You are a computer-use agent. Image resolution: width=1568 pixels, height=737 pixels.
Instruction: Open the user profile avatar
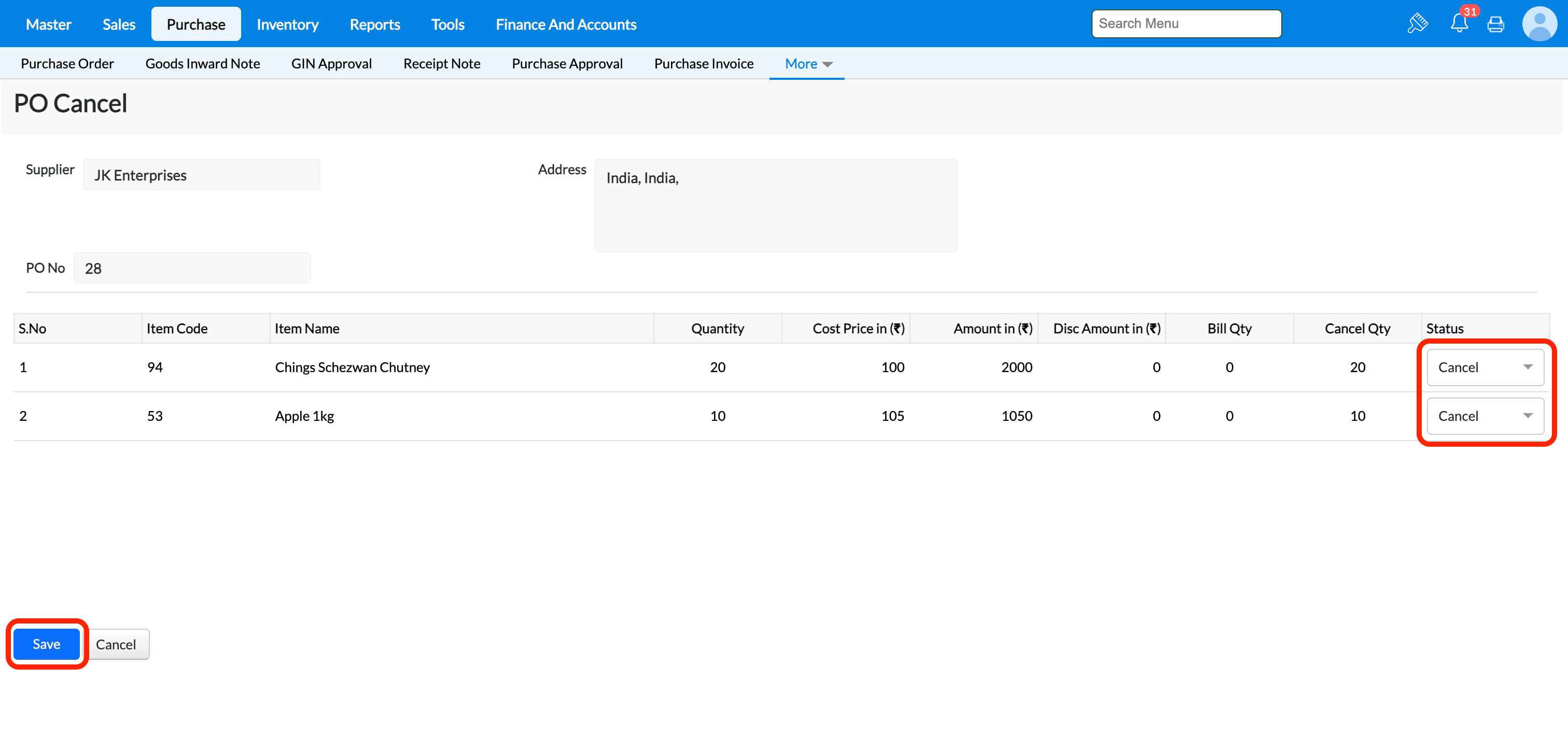click(x=1539, y=24)
